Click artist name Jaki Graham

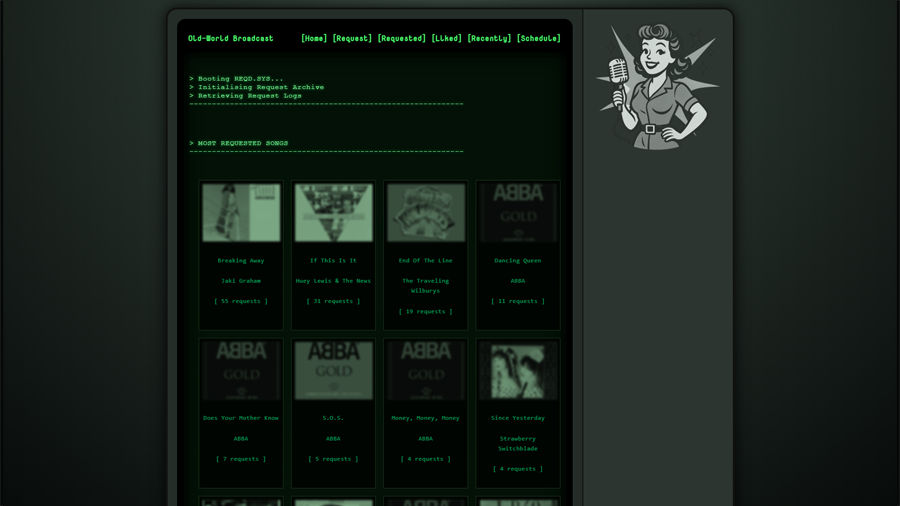click(241, 281)
